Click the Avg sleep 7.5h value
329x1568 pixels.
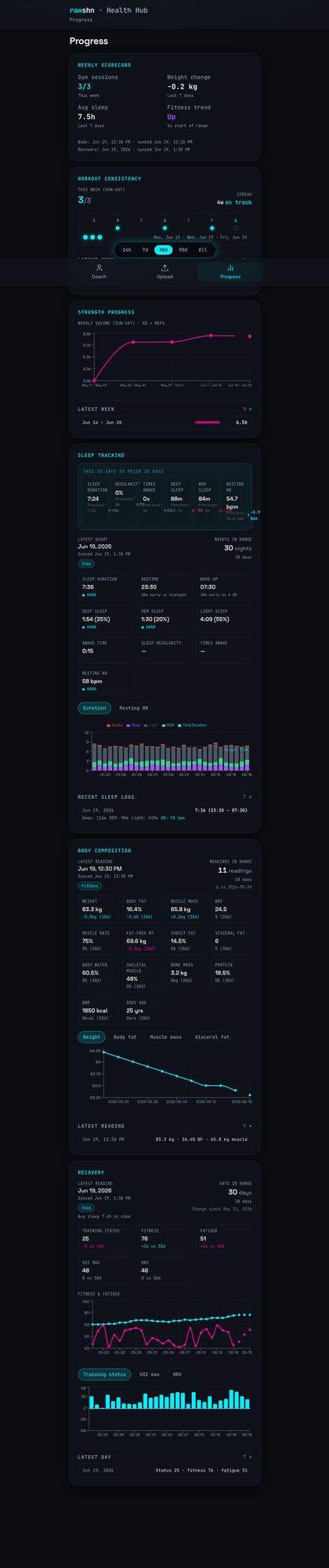tap(86, 117)
